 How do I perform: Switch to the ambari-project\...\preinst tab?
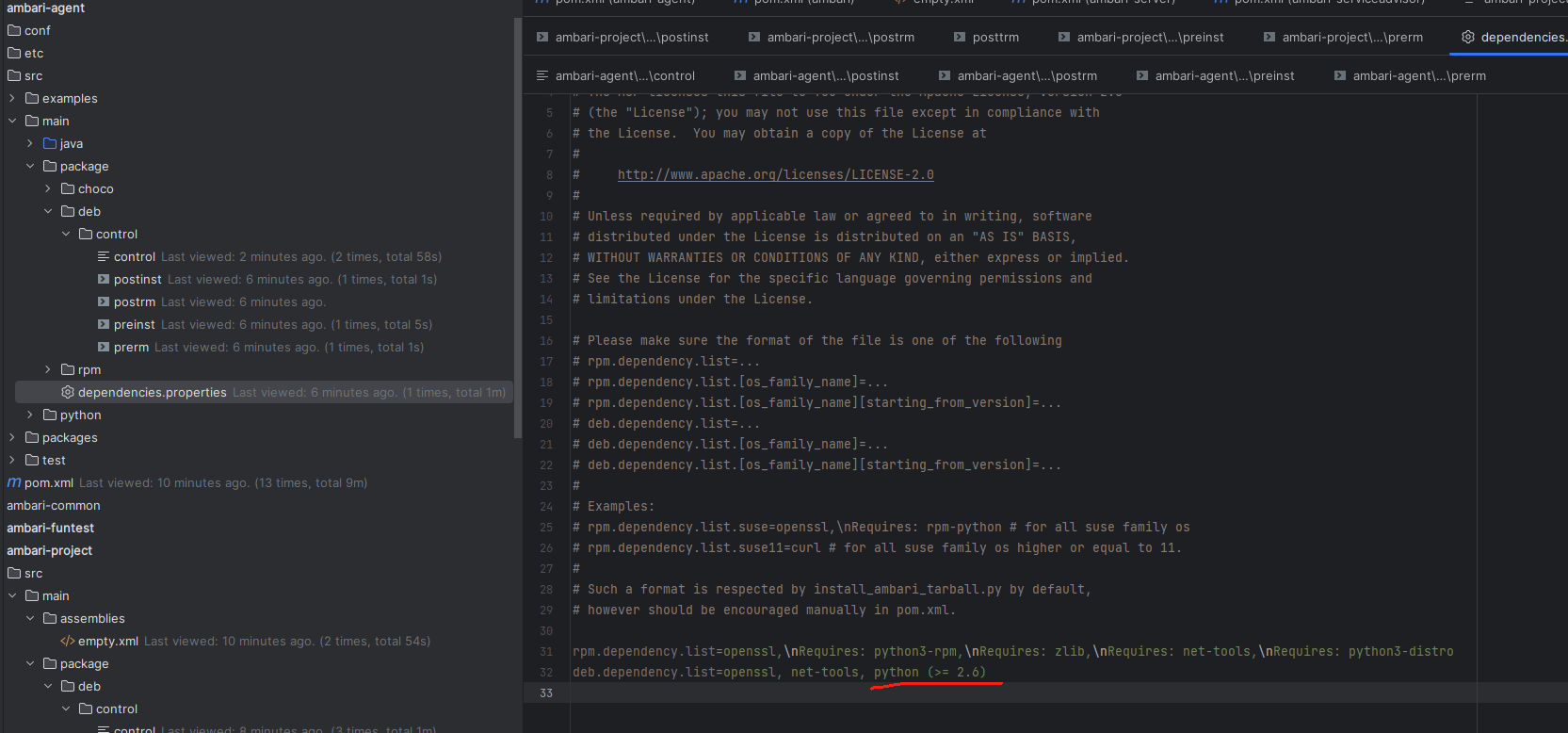tap(1141, 37)
